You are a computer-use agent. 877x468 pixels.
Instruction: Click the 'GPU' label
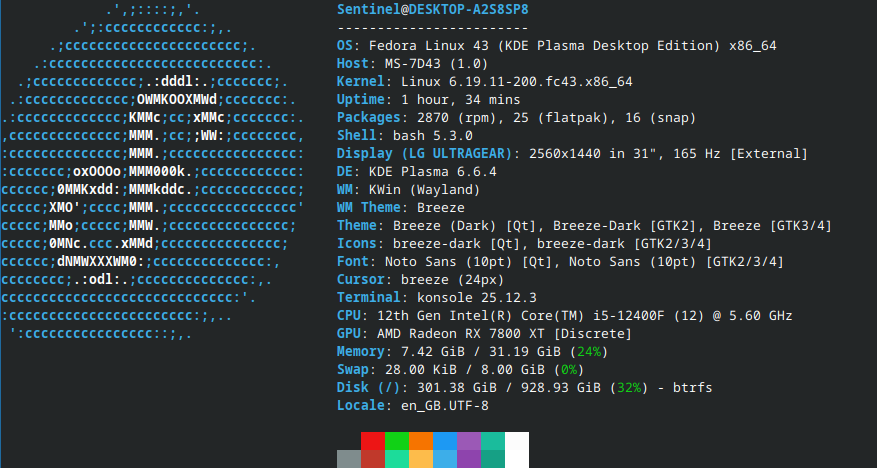(349, 333)
